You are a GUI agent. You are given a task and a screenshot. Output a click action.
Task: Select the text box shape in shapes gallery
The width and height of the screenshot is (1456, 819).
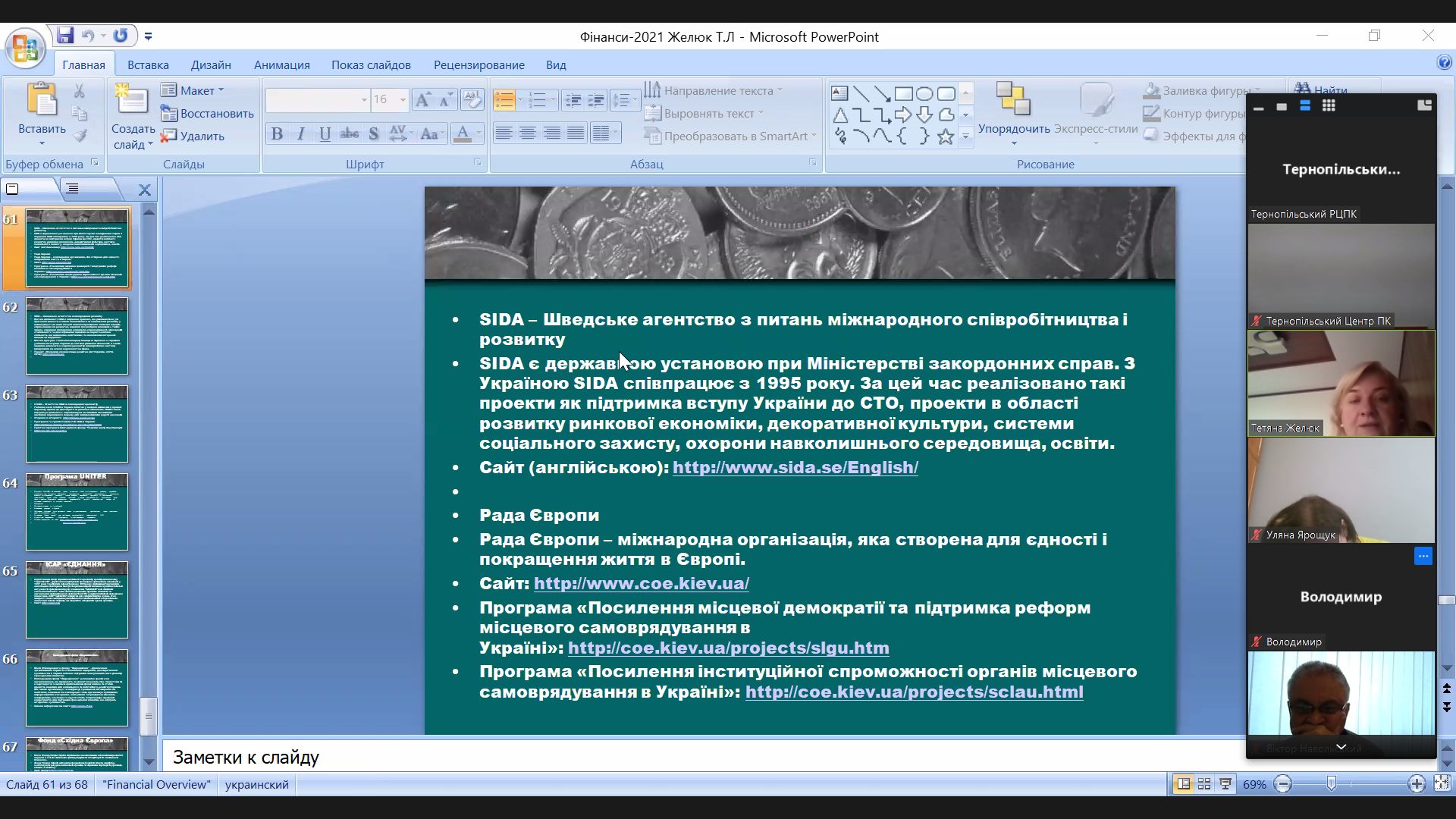click(839, 93)
